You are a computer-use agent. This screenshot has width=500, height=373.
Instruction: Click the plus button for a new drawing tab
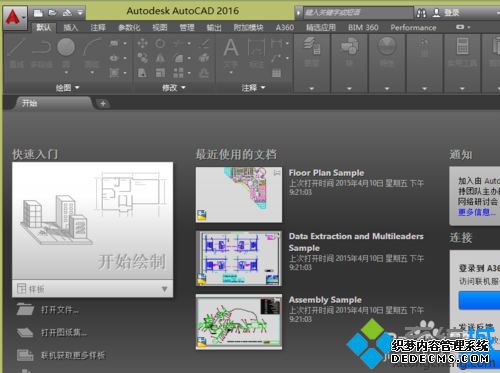pyautogui.click(x=103, y=104)
